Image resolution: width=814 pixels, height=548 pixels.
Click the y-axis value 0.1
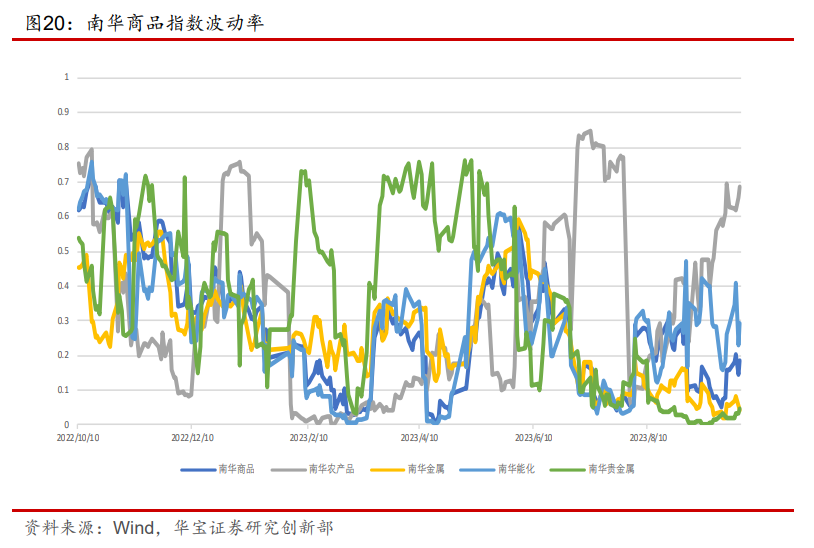63,390
